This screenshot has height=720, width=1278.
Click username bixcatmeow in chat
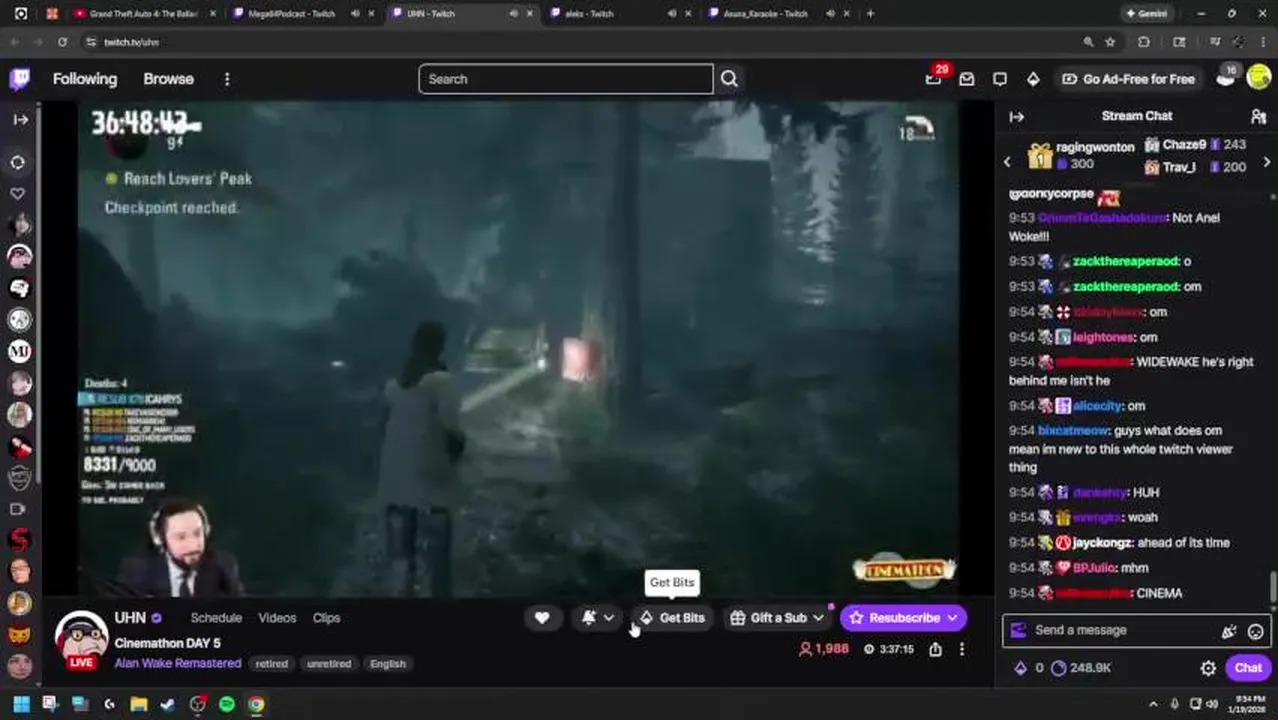pos(1074,431)
